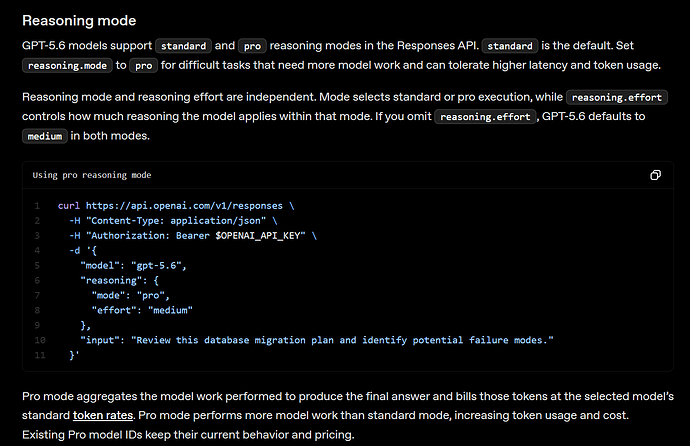Click the "model": "gpt-5.6" code line
The height and width of the screenshot is (446, 690).
133,266
